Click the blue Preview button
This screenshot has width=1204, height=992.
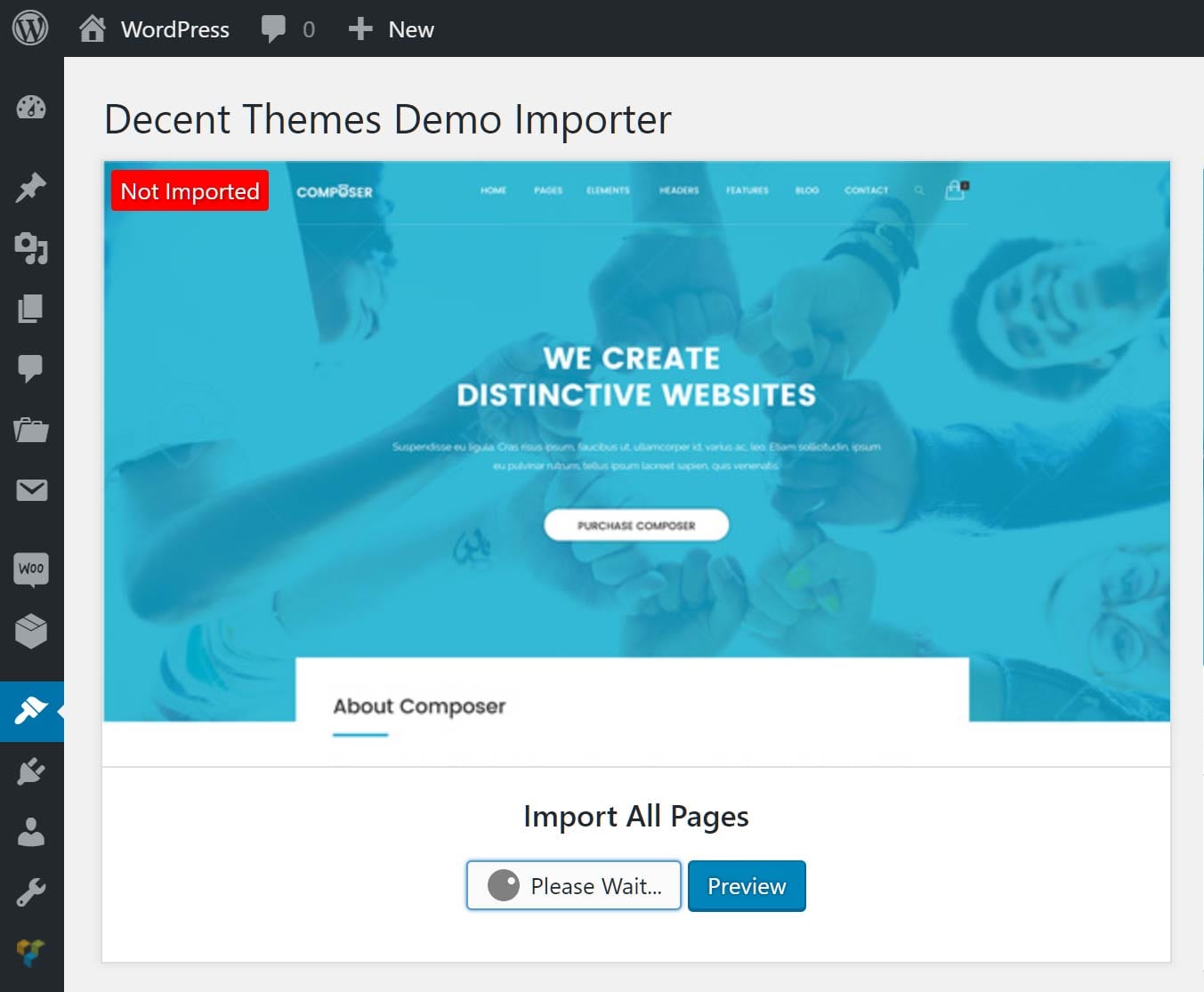747,886
